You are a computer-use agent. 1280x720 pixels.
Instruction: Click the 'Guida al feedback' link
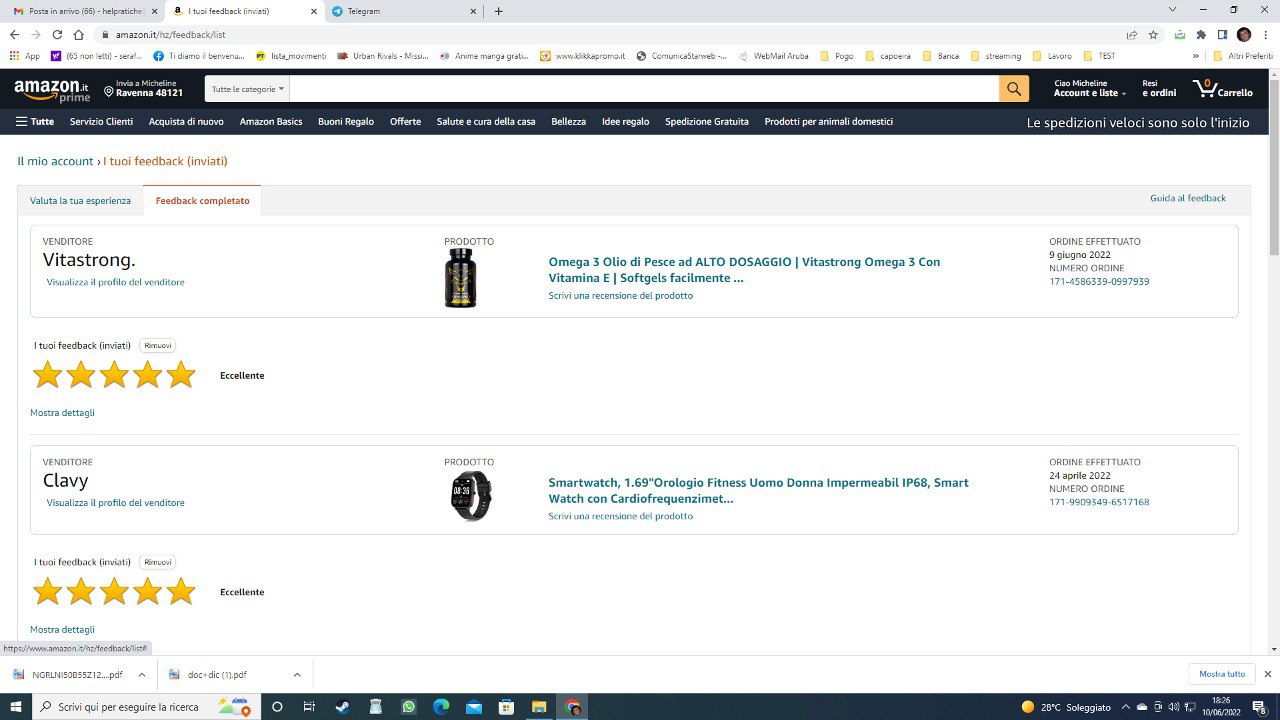click(x=1187, y=198)
